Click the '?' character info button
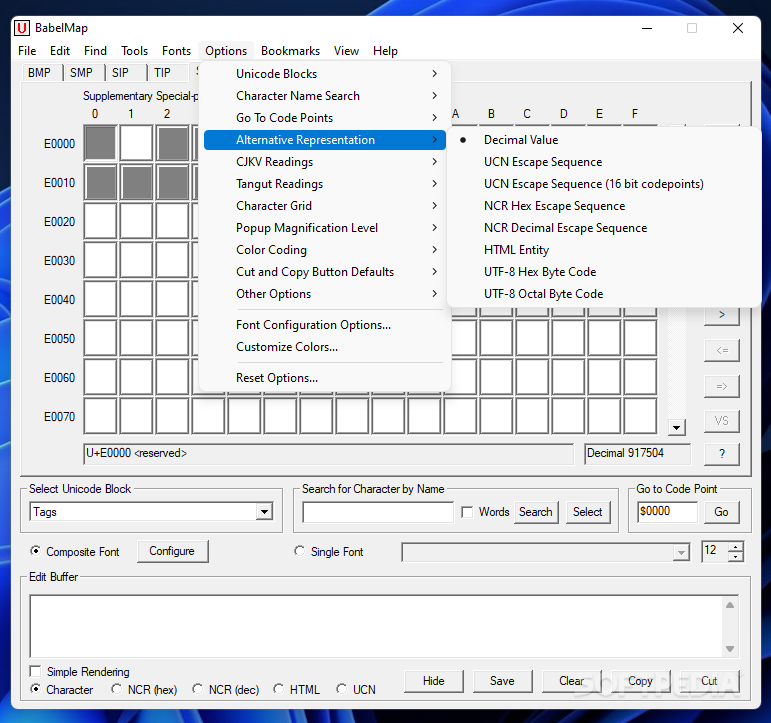 tap(722, 454)
